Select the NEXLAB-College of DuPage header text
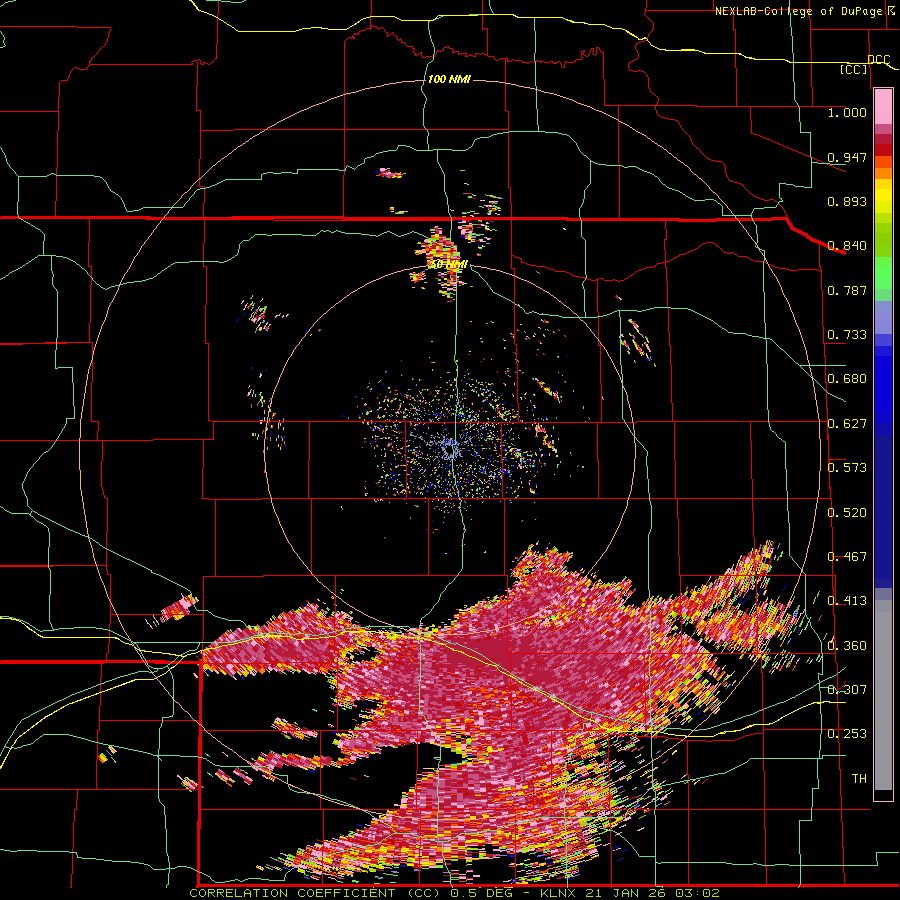This screenshot has width=900, height=900. tap(798, 11)
